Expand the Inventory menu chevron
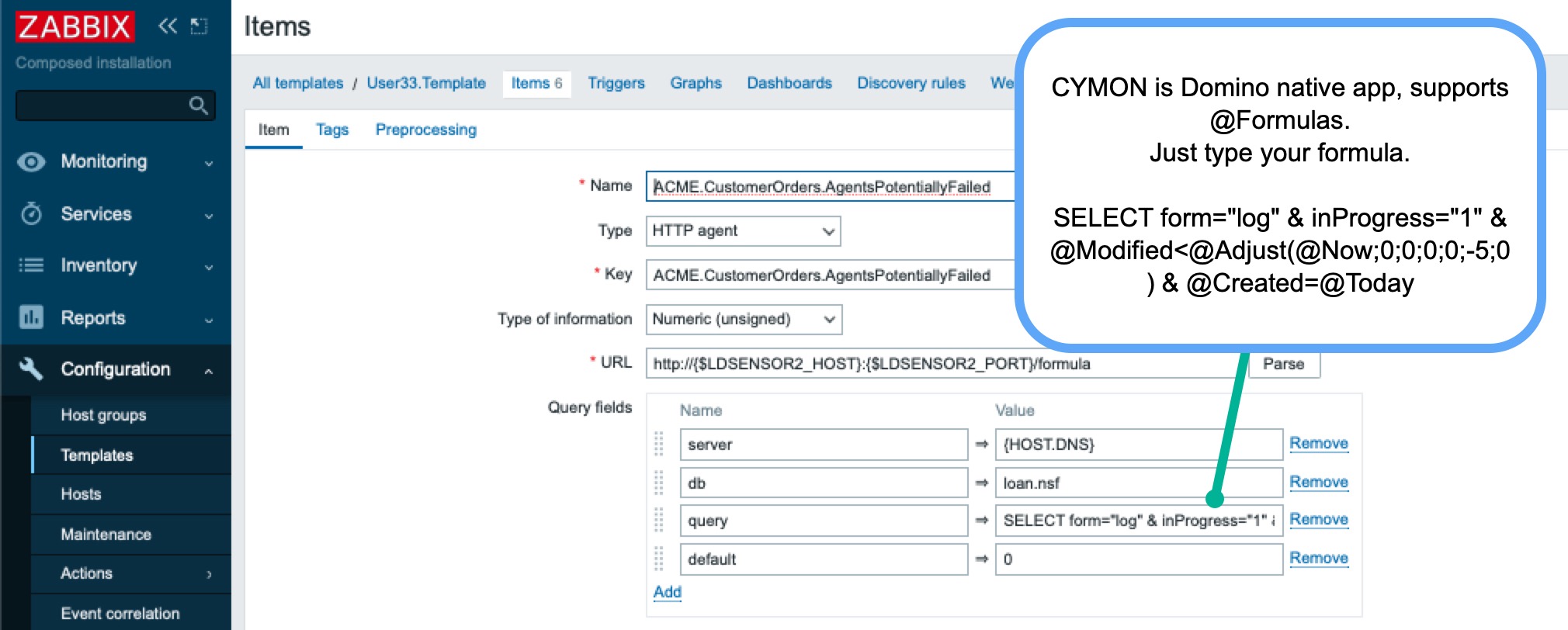Image resolution: width=1568 pixels, height=630 pixels. 209,268
